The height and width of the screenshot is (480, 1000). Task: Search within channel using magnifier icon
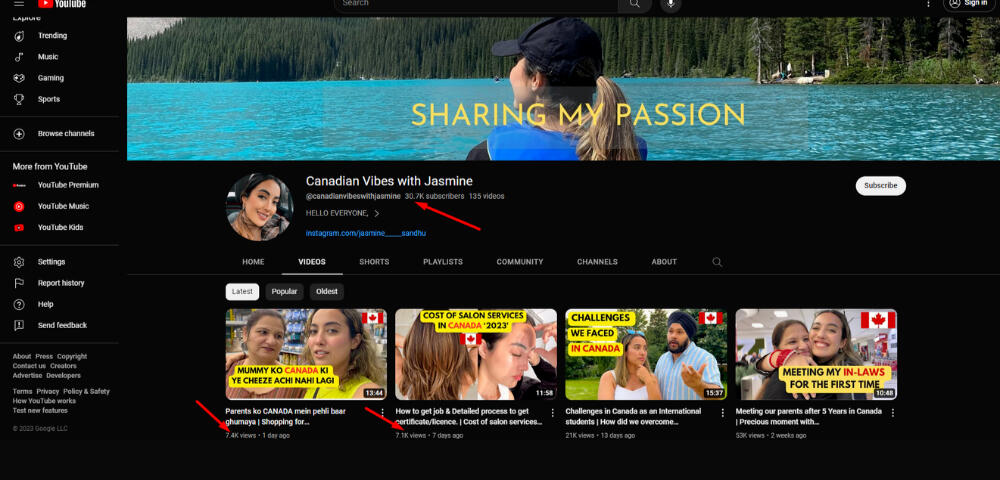[x=717, y=262]
